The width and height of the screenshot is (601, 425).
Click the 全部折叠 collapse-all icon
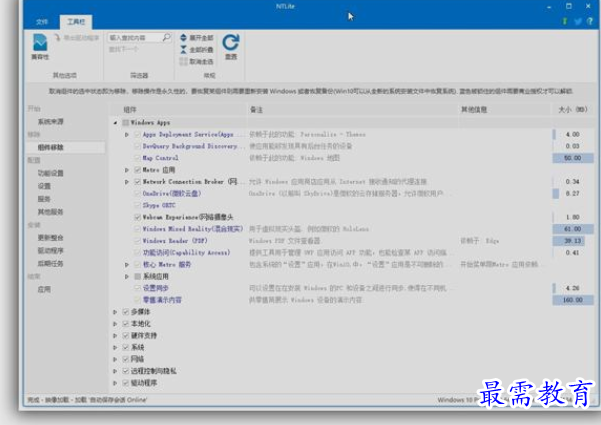tap(184, 49)
